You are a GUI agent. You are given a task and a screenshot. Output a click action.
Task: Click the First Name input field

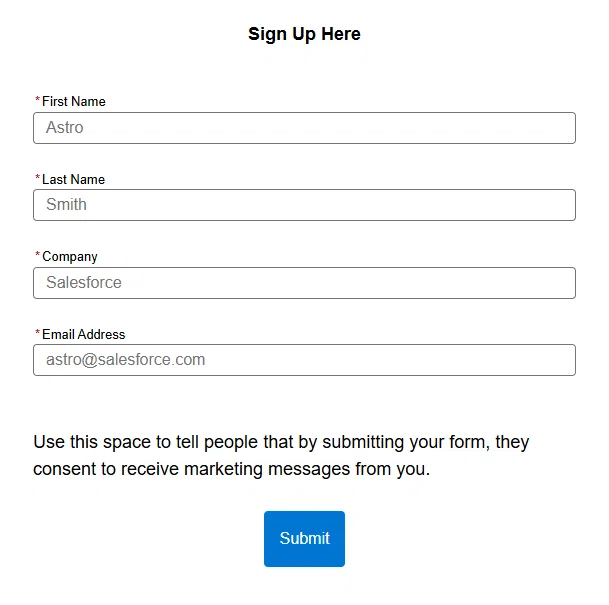point(304,128)
